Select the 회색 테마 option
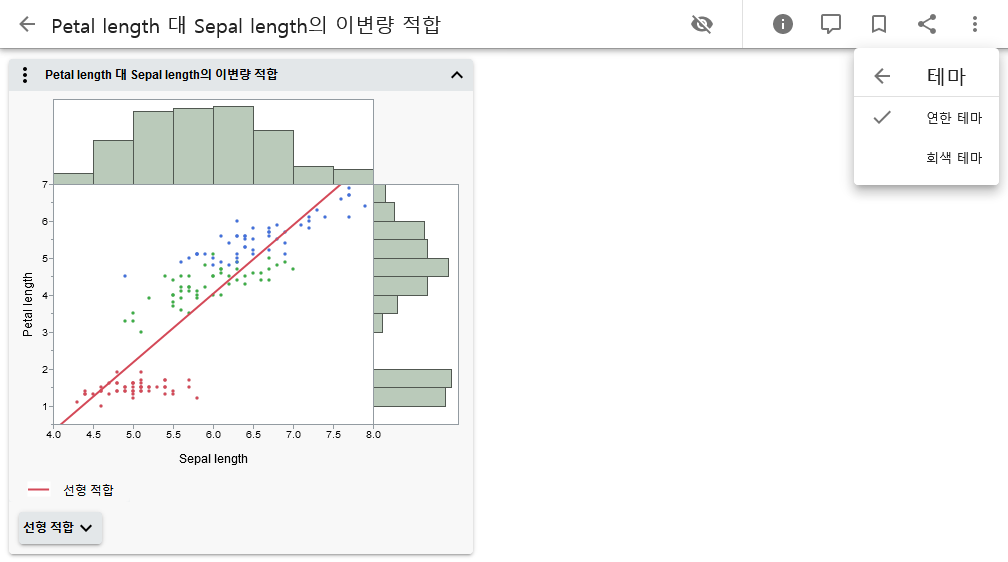Image resolution: width=1008 pixels, height=562 pixels. (954, 158)
